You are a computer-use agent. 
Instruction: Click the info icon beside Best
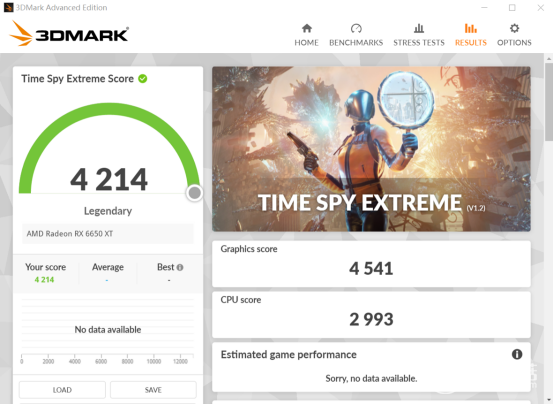point(180,267)
